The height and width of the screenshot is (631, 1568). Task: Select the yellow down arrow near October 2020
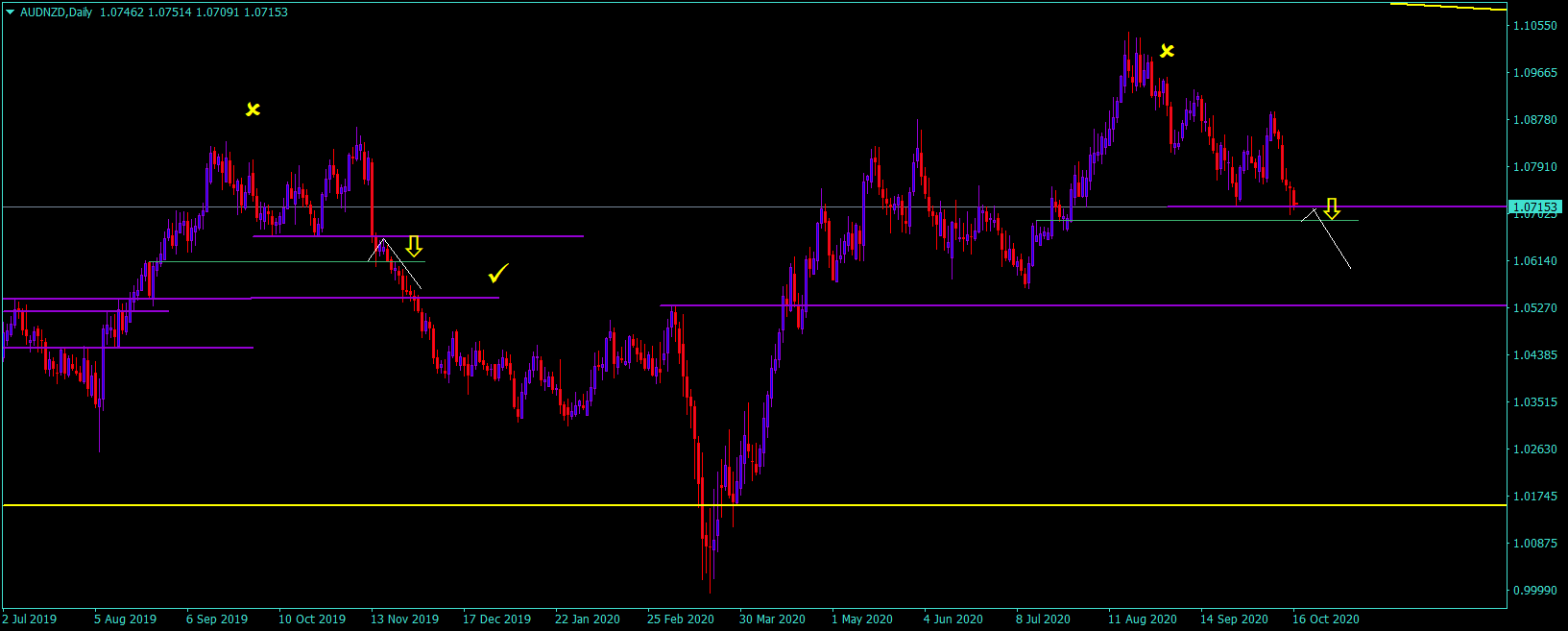(x=1332, y=208)
